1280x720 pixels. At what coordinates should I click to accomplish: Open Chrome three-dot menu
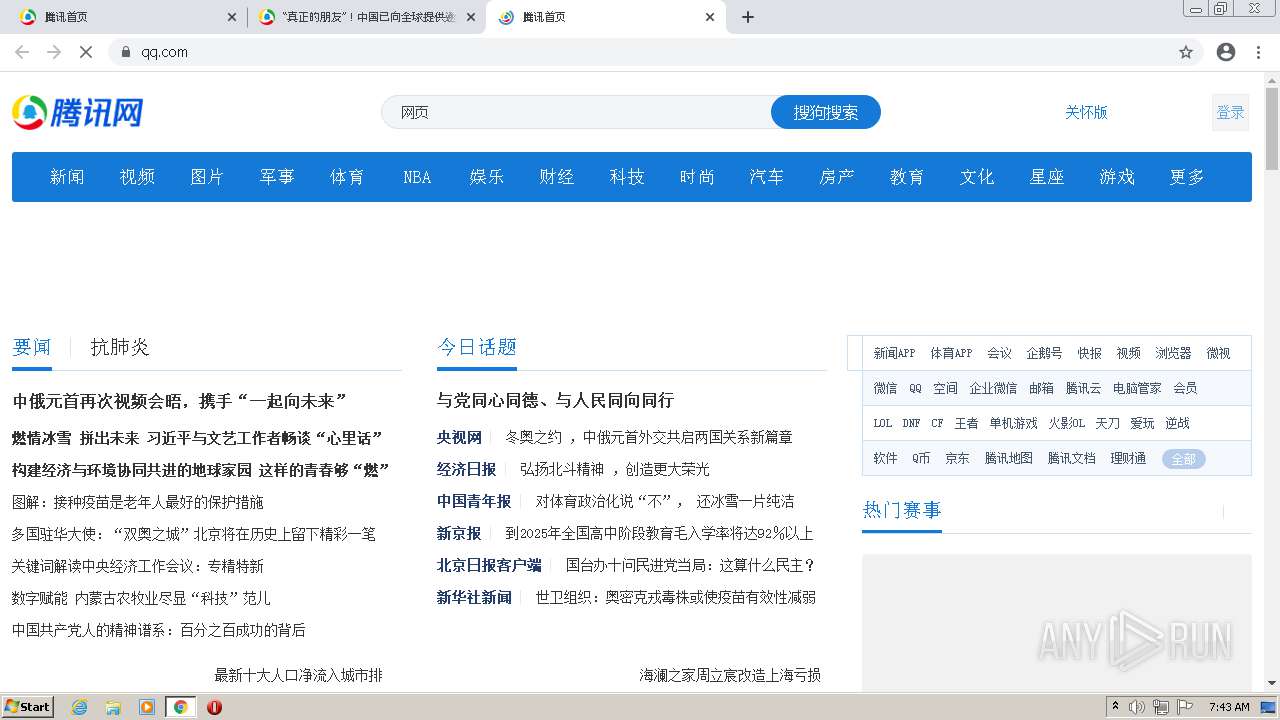[x=1259, y=52]
